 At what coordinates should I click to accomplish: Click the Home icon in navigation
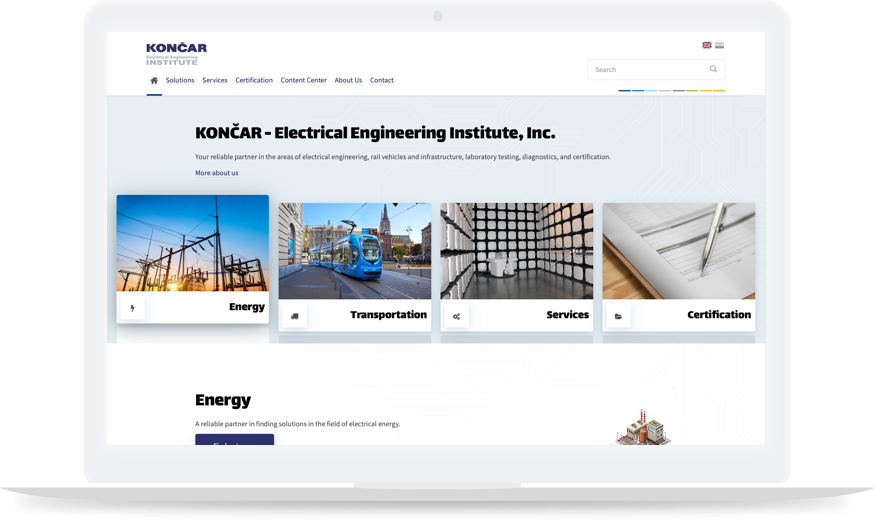(154, 81)
